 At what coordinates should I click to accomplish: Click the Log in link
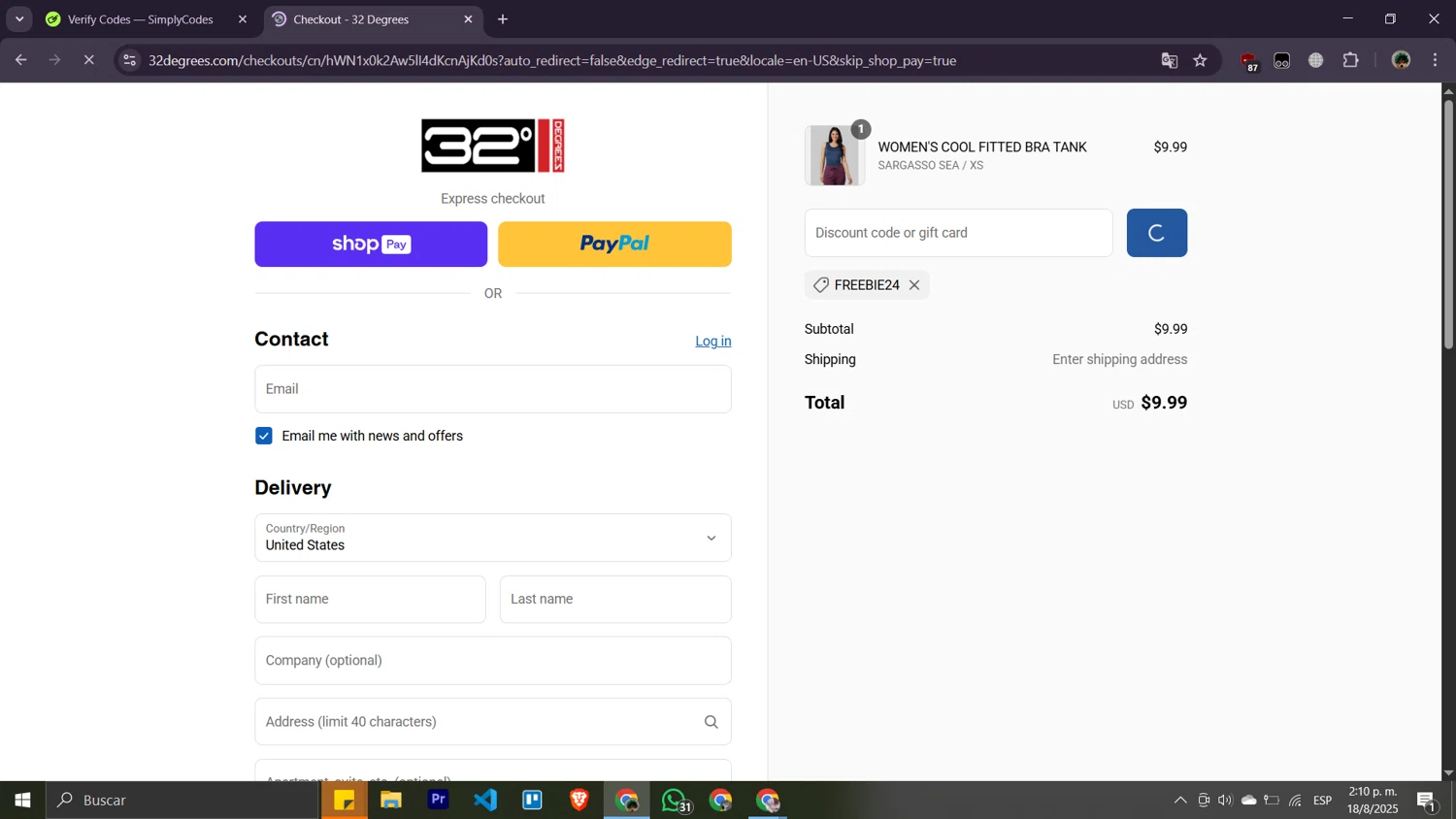tap(713, 342)
